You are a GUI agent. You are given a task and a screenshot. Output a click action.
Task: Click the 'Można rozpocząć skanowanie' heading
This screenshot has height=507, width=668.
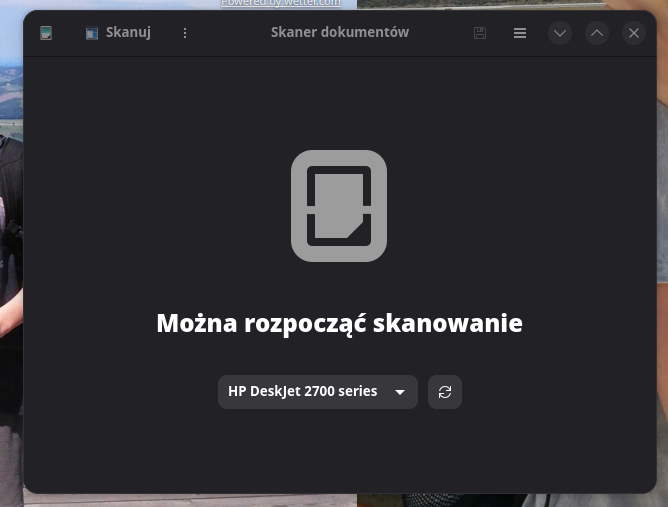click(x=340, y=323)
